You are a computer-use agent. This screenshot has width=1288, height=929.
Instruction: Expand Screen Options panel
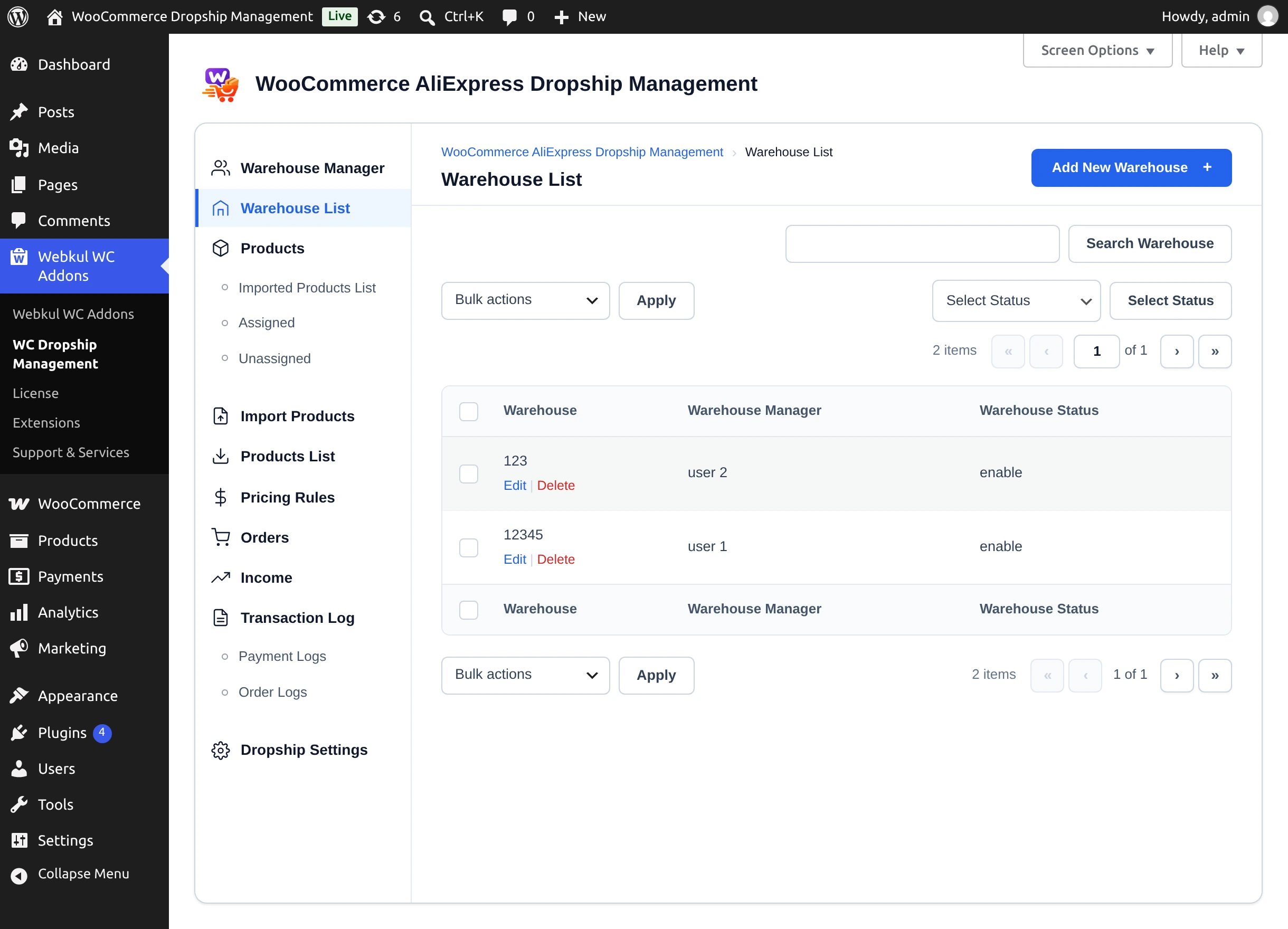tap(1097, 51)
